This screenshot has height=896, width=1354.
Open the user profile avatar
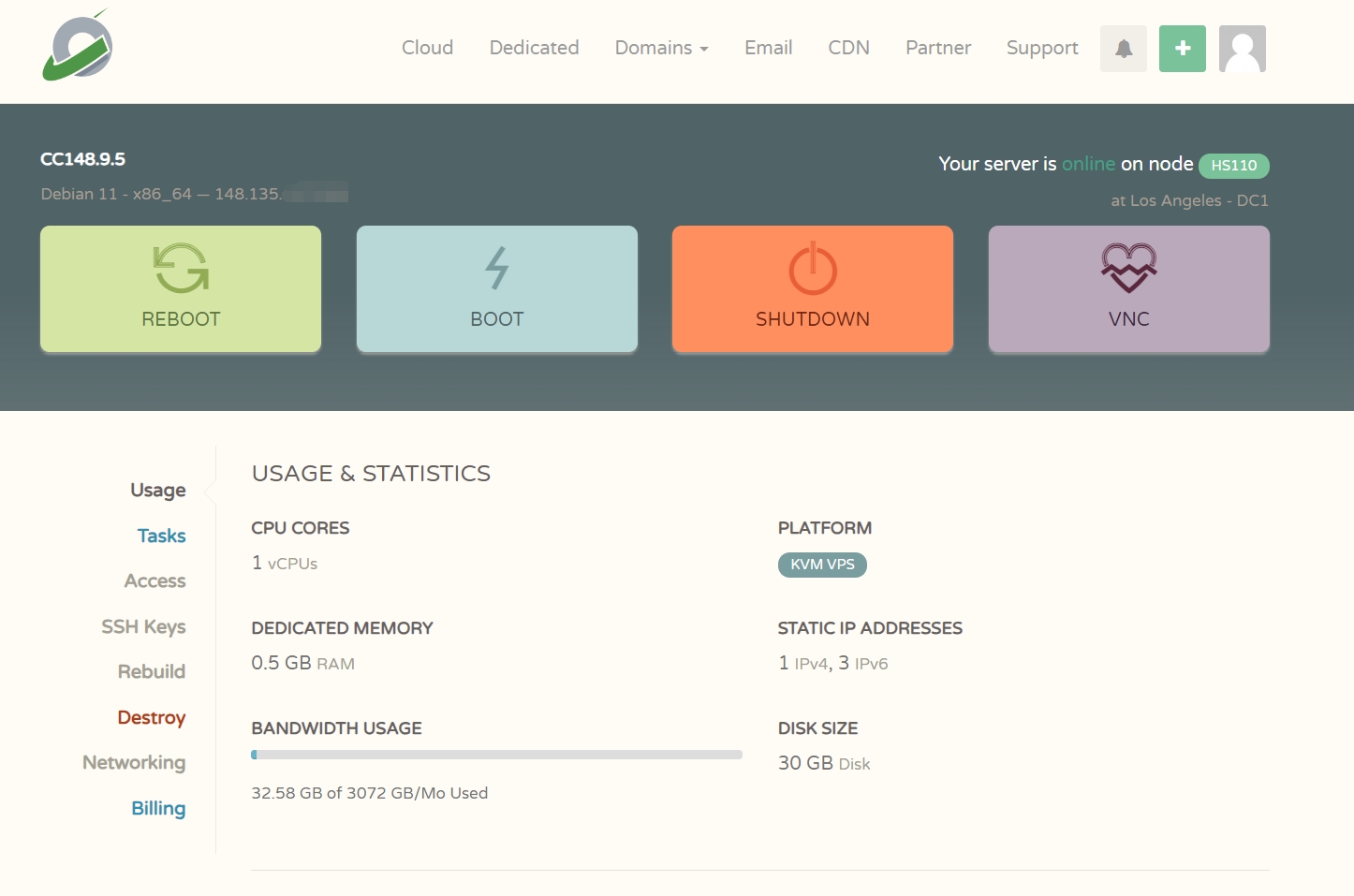(x=1243, y=49)
